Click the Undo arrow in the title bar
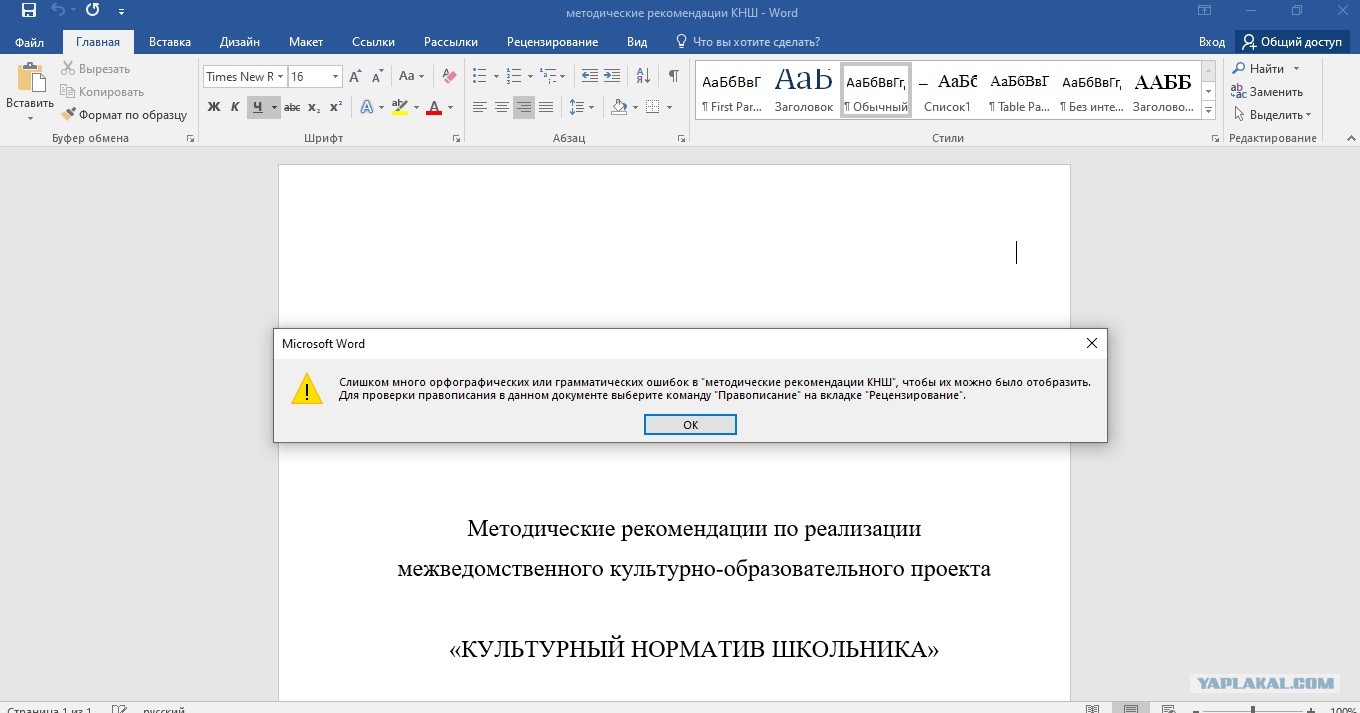1360x713 pixels. 59,11
